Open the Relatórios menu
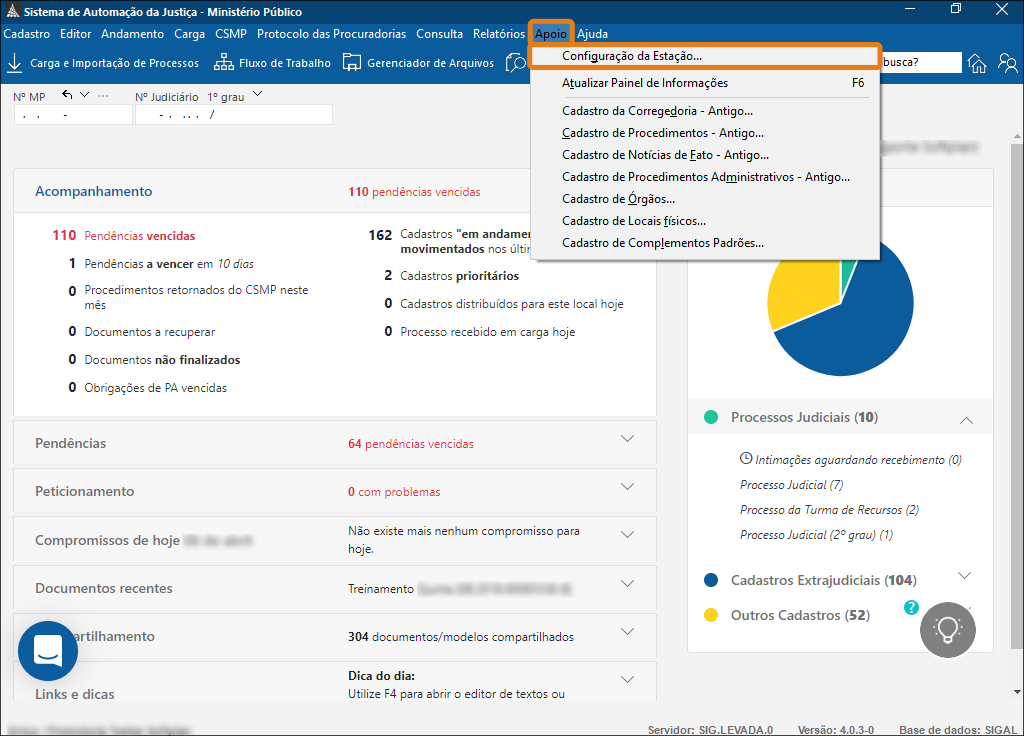 (x=499, y=34)
